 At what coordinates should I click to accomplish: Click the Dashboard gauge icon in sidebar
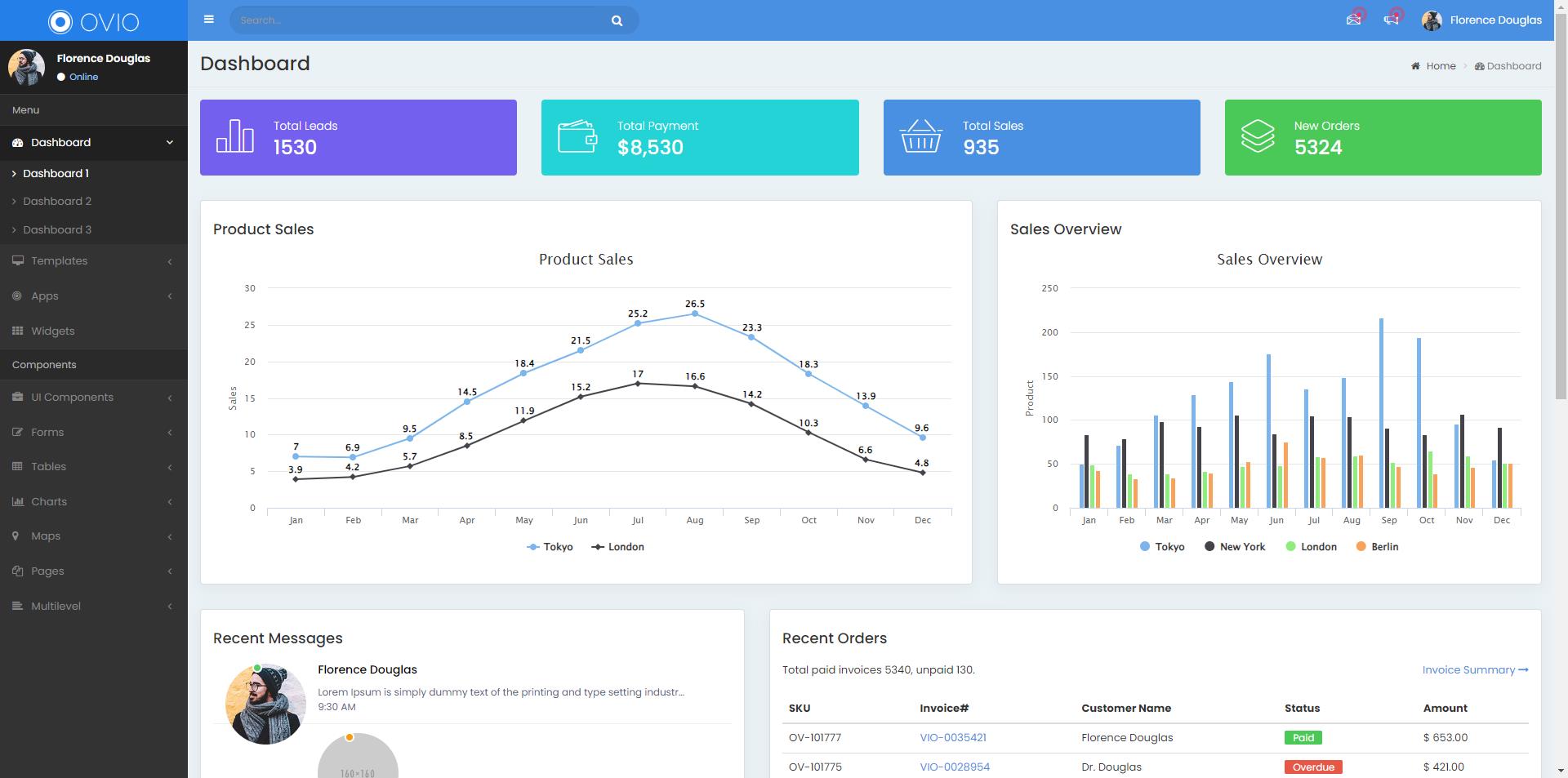coord(17,143)
